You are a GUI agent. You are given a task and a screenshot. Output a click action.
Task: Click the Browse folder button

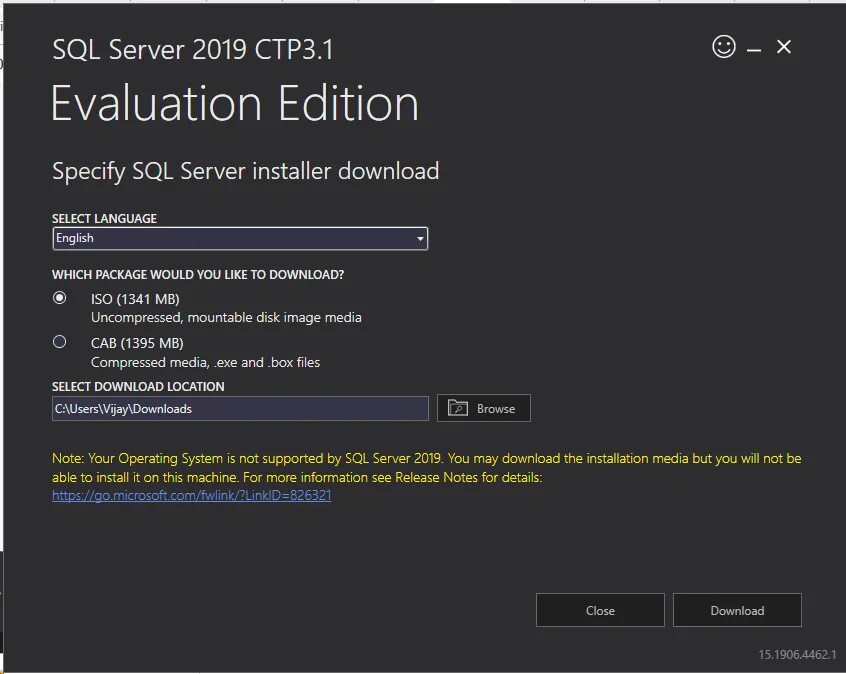483,408
